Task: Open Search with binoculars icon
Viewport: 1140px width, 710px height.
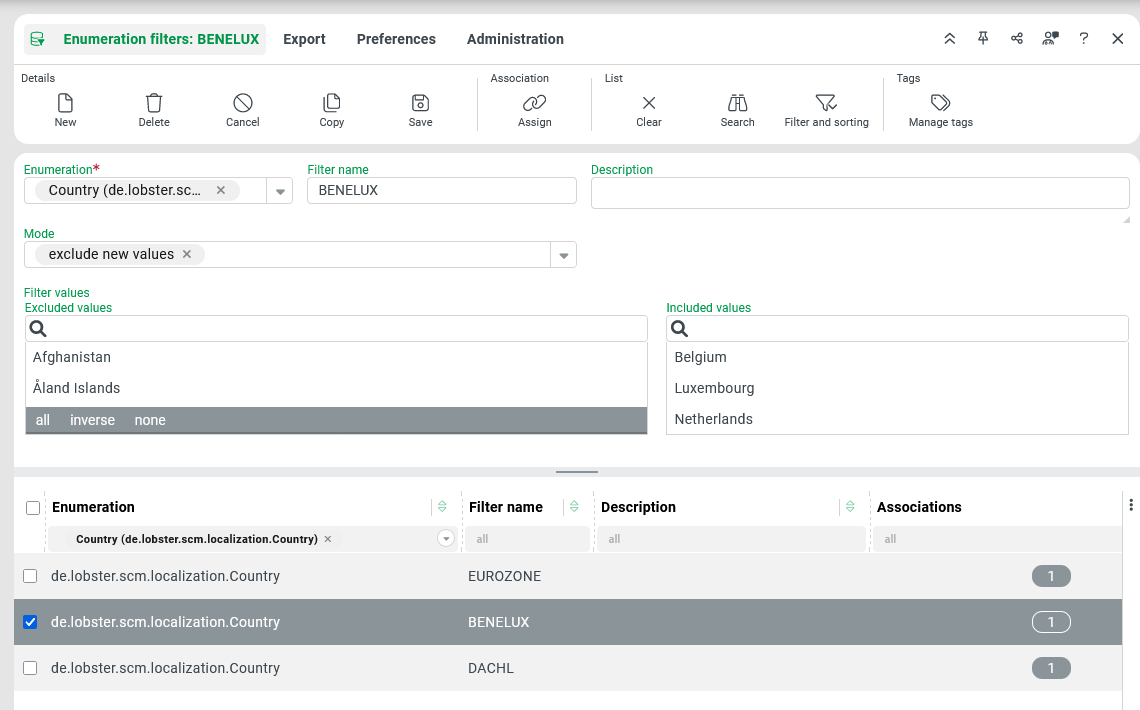Action: 738,103
